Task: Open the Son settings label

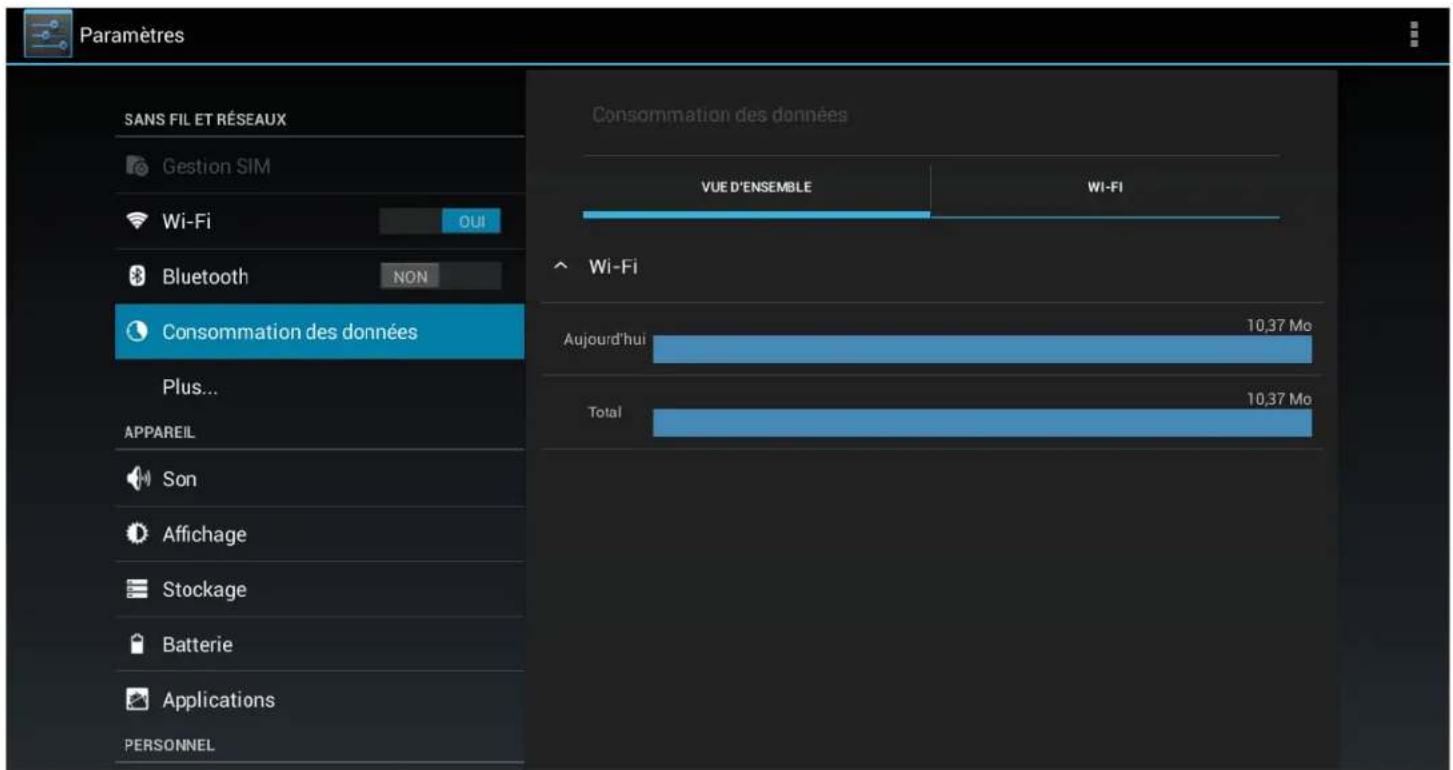Action: coord(180,479)
